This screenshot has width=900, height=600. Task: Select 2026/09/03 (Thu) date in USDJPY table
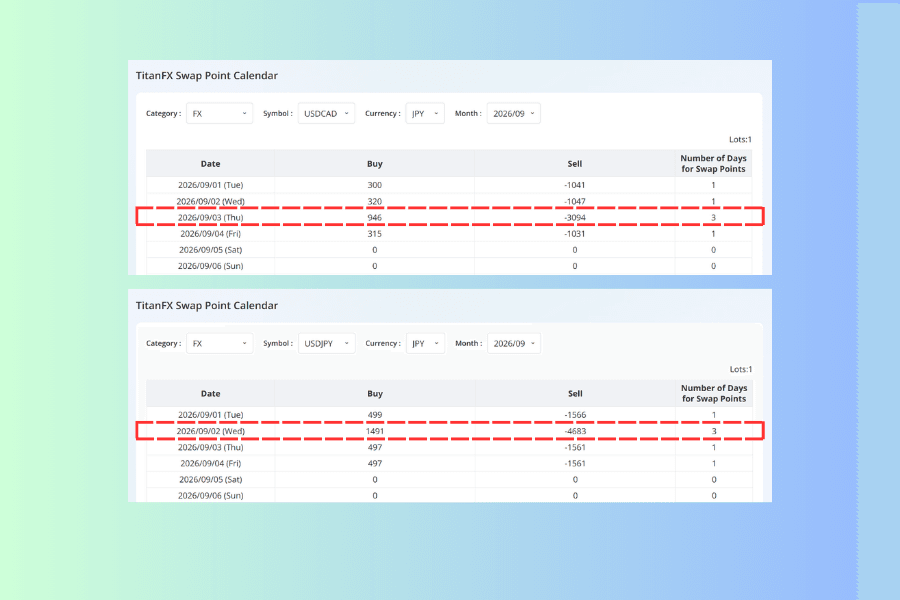(211, 447)
